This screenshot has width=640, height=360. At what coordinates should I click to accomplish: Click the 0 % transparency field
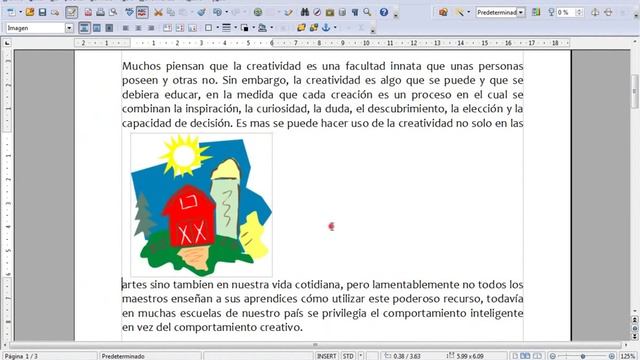(x=566, y=12)
